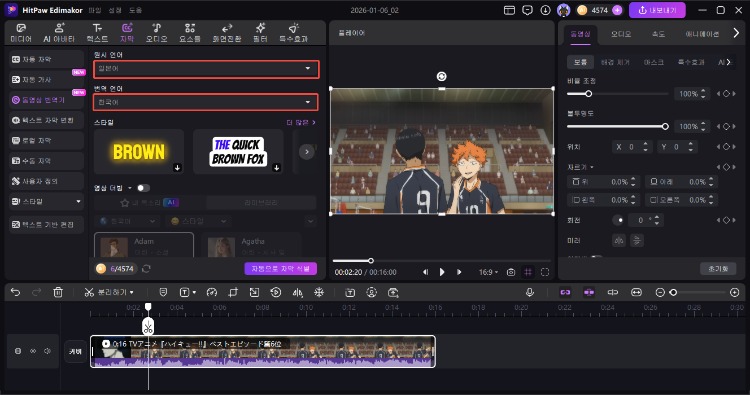Toggle timeline magnetic snapping button
The image size is (750, 395).
[589, 292]
